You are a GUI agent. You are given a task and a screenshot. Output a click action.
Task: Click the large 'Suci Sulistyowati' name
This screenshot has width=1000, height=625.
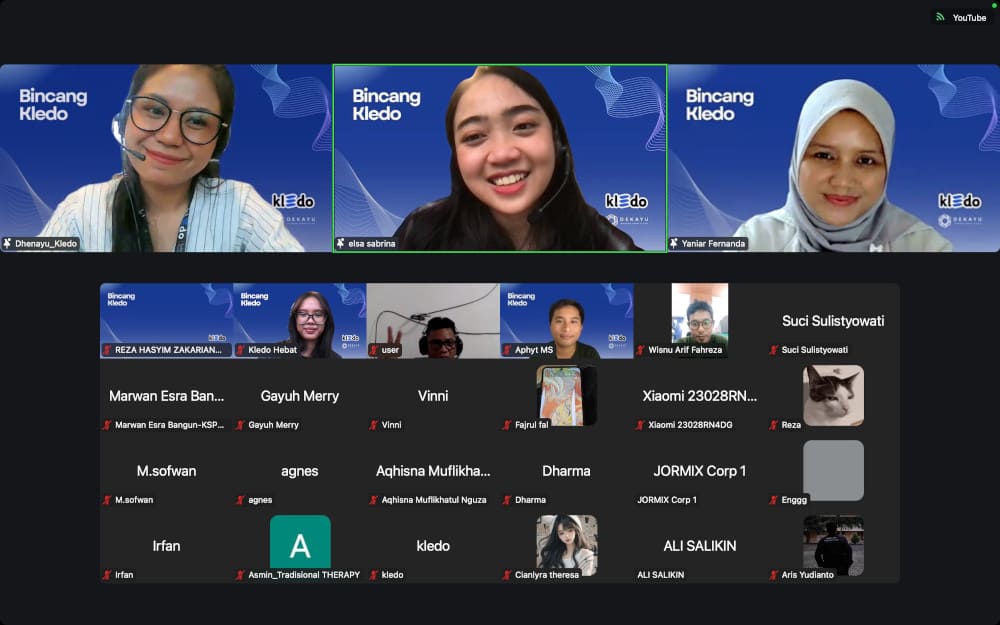pyautogui.click(x=833, y=321)
